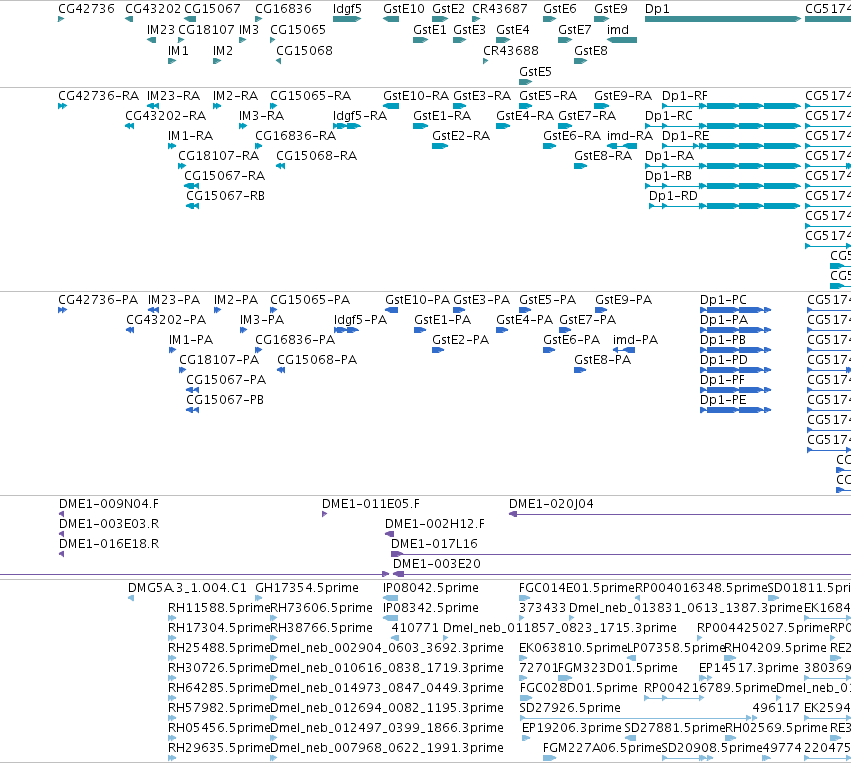851x763 pixels.
Task: Select gene label GstE8
Action: (590, 50)
